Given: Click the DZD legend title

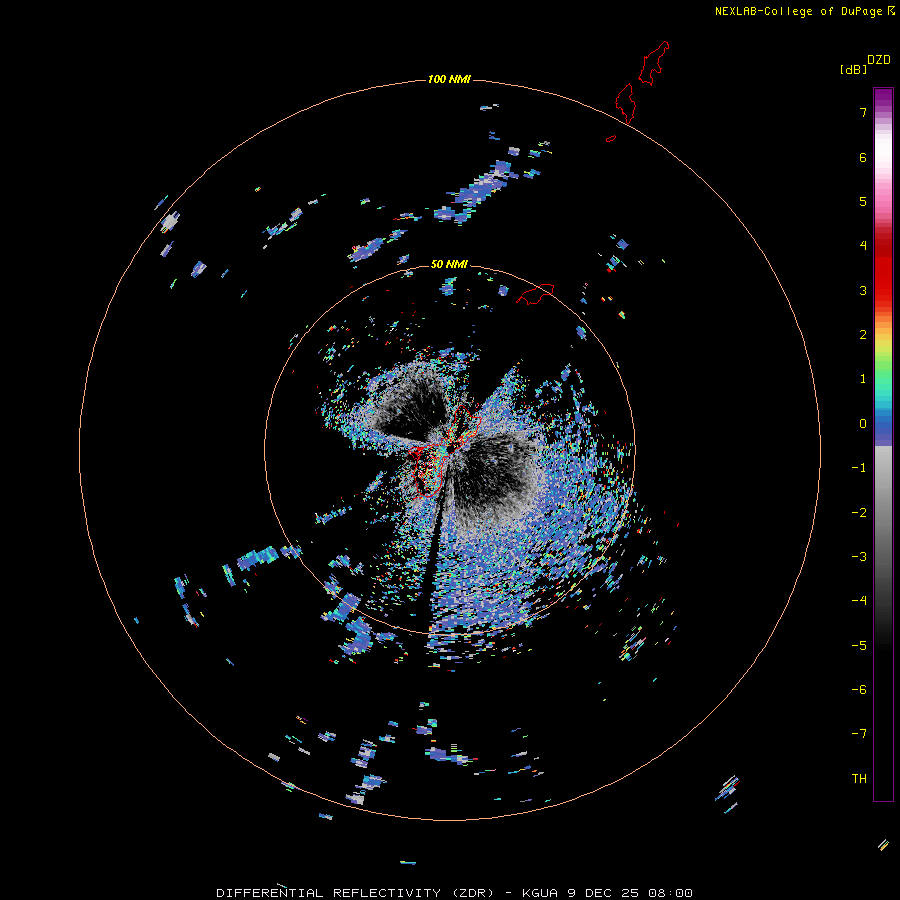Looking at the screenshot, I should [879, 60].
